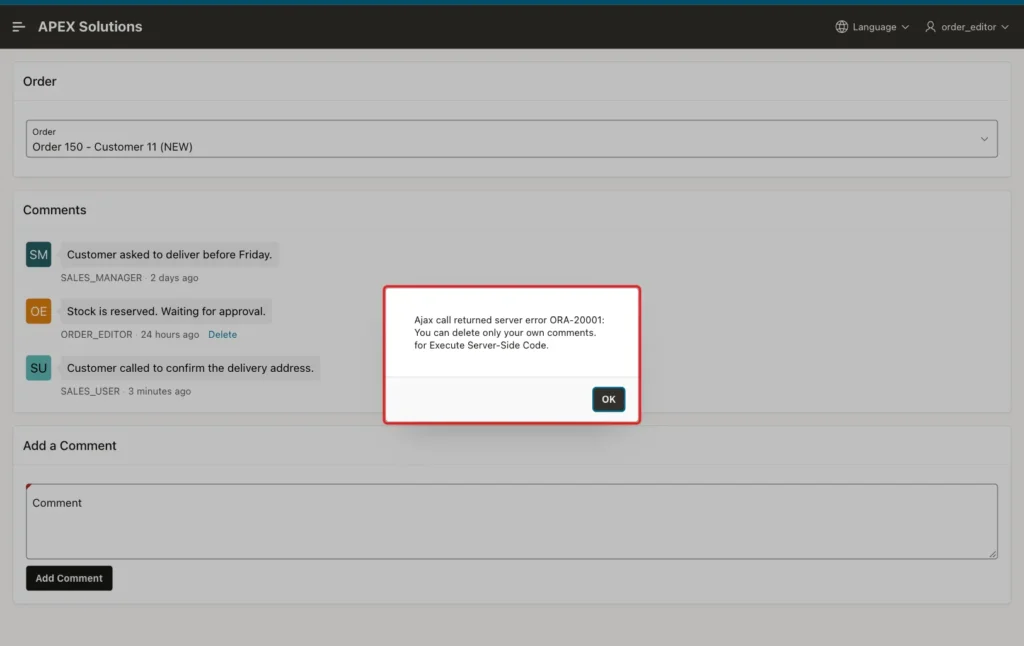The height and width of the screenshot is (646, 1024).
Task: Click 'Customer asked to deliver before Friday.' comment
Action: (169, 255)
